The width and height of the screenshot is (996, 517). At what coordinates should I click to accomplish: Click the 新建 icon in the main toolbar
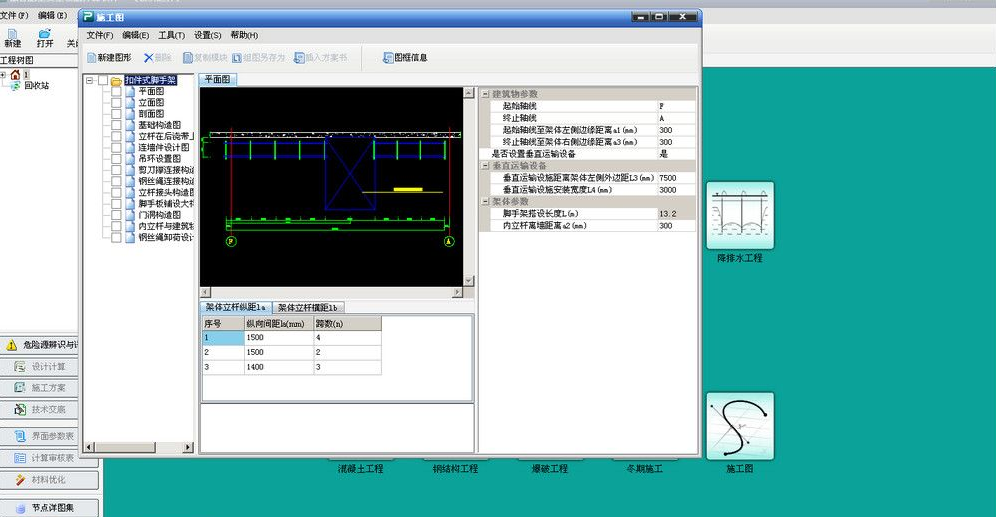point(13,33)
